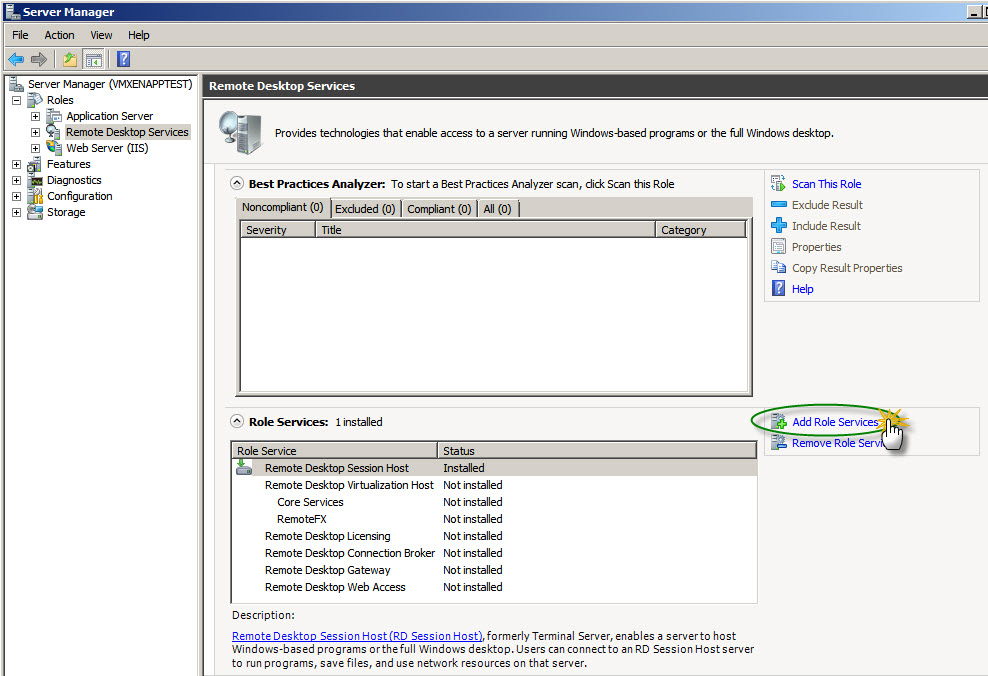Expand the Remote Desktop Services tree node
988x676 pixels.
tap(35, 132)
